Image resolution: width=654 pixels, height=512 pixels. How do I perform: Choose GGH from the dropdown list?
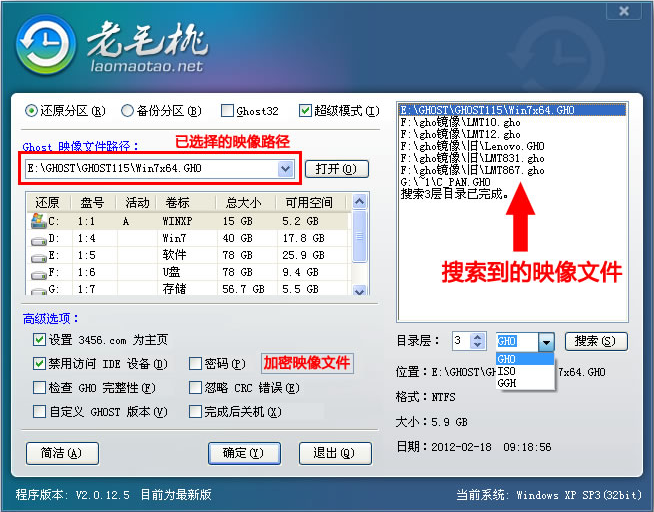[525, 383]
